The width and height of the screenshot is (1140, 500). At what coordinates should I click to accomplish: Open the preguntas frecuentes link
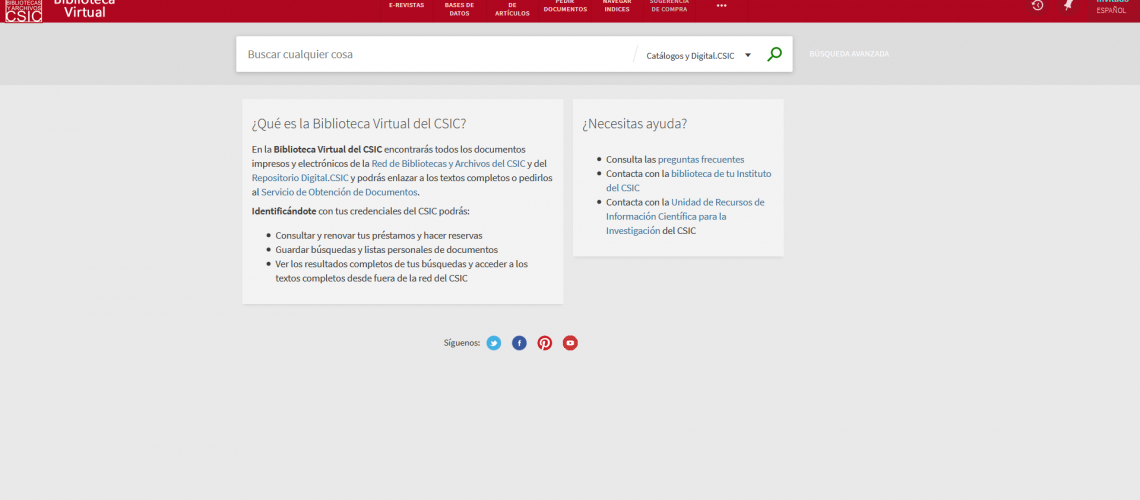(x=701, y=160)
